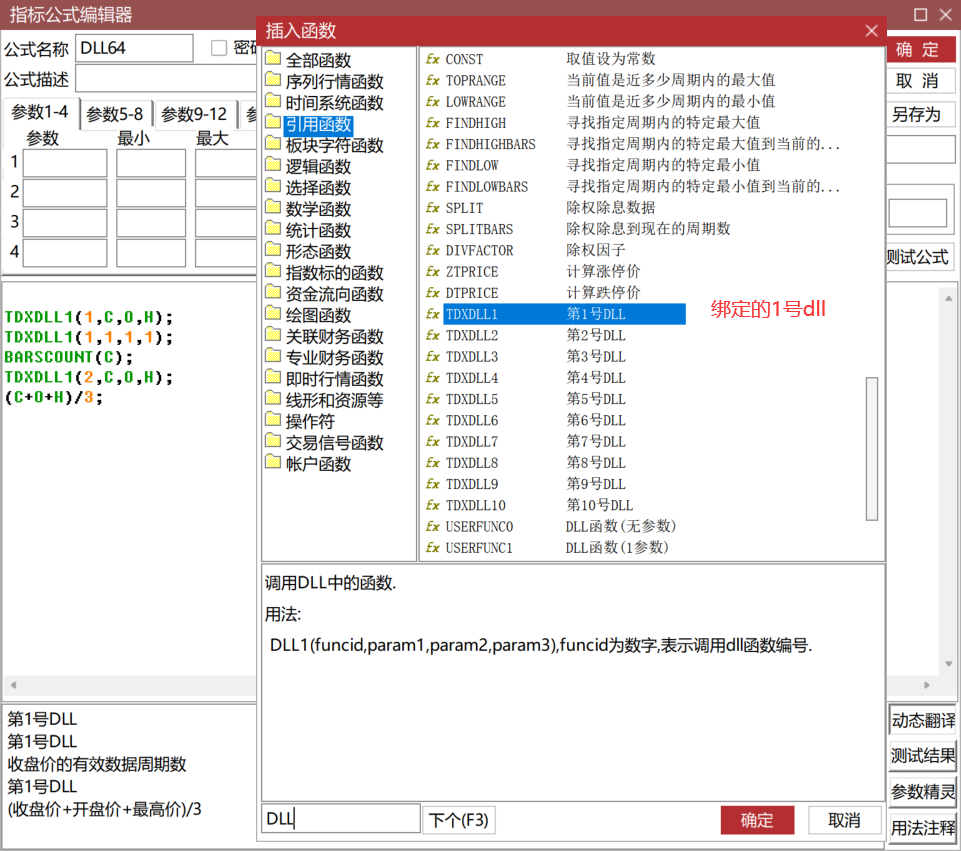The image size is (961, 851).
Task: Select the 引用函数 category
Action: pyautogui.click(x=309, y=124)
